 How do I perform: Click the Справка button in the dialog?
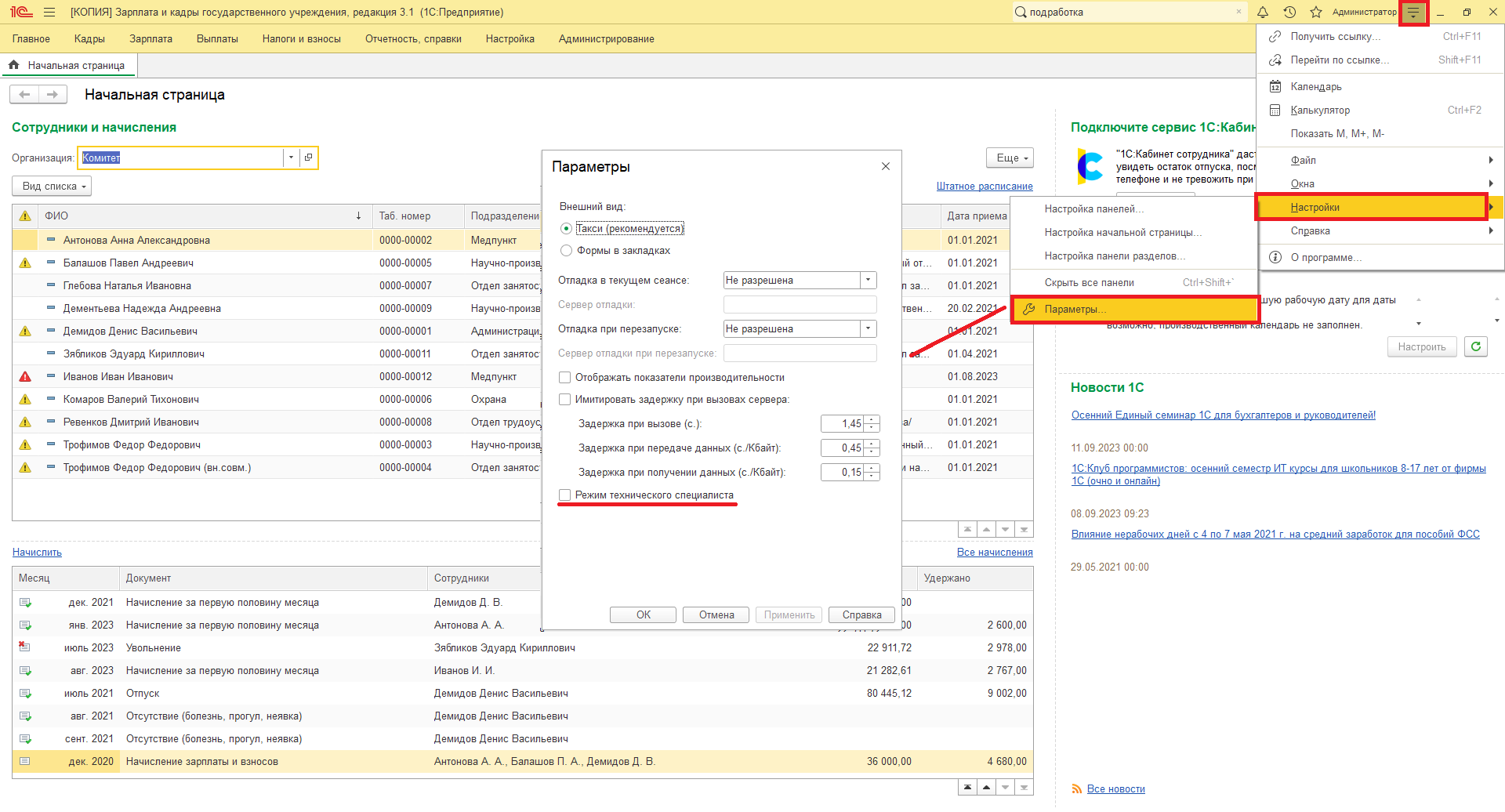861,615
